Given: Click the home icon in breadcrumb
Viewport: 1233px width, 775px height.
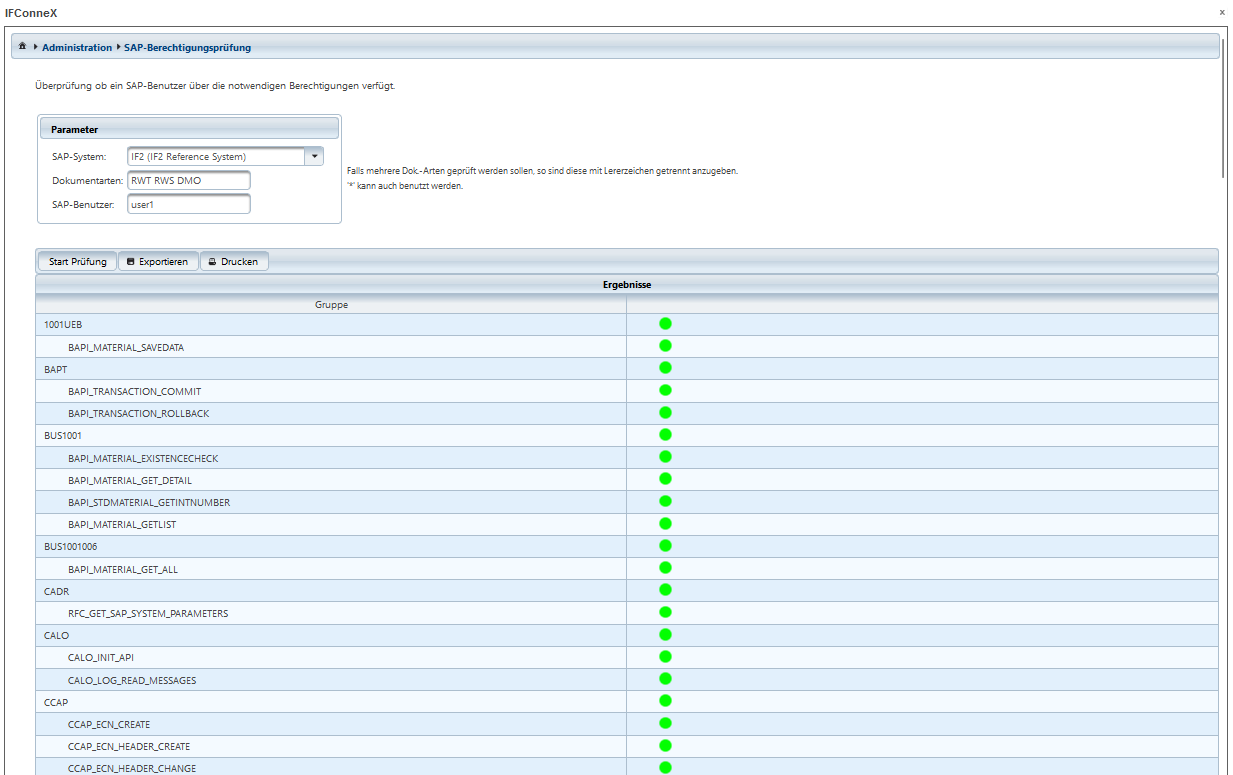Looking at the screenshot, I should tap(22, 47).
